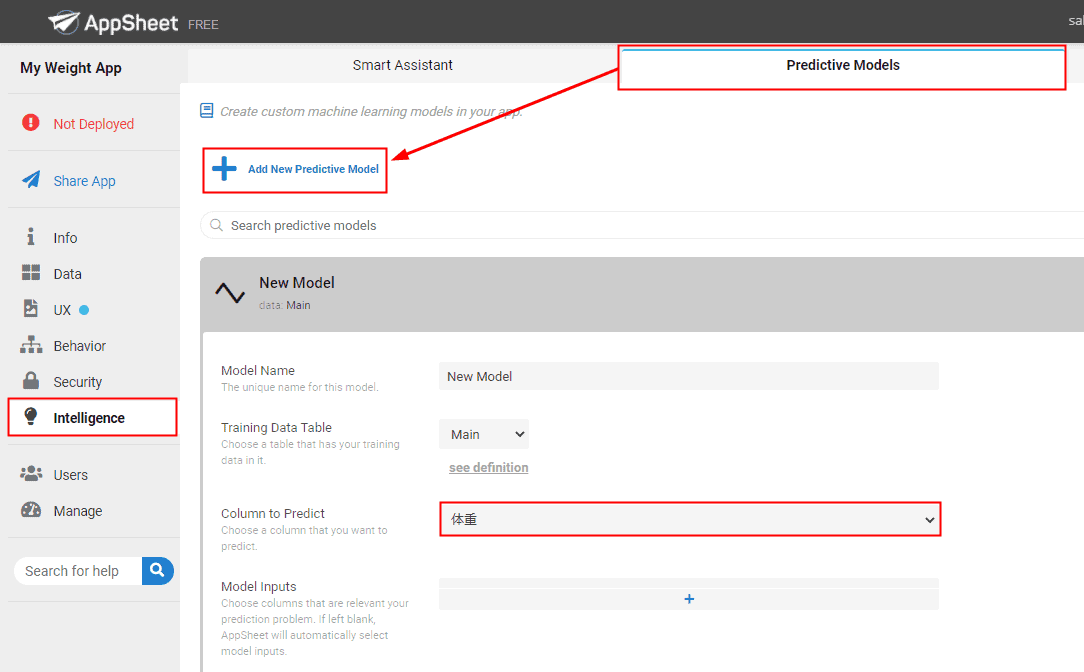This screenshot has height=672, width=1084.
Task: Click the see definition link
Action: pos(488,467)
